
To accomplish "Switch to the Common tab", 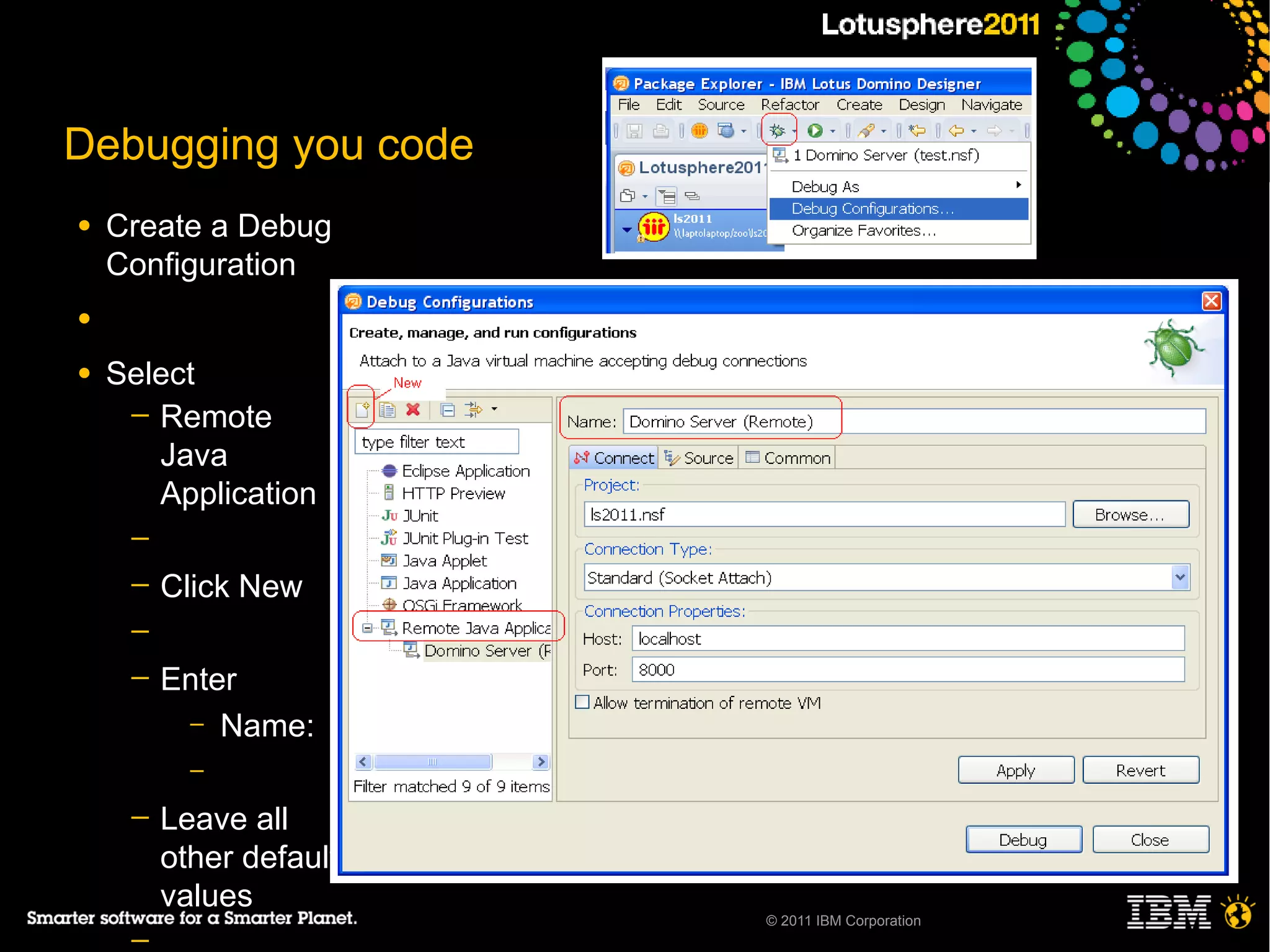I will (788, 458).
